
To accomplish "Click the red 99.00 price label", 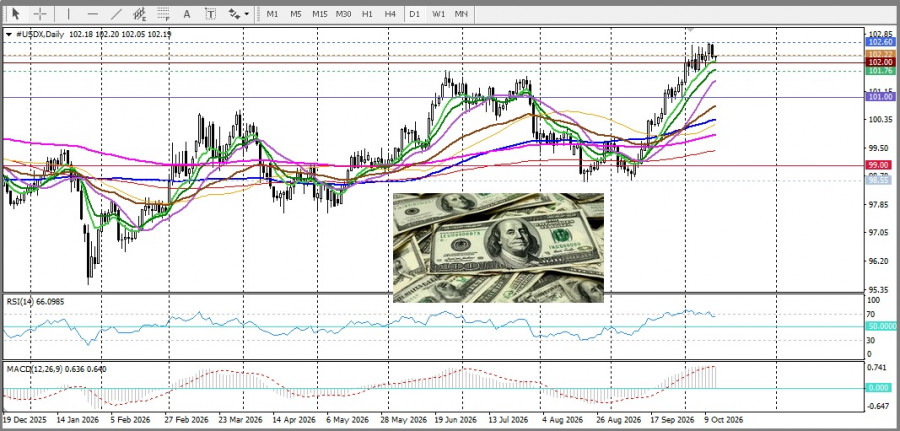I will pos(880,165).
